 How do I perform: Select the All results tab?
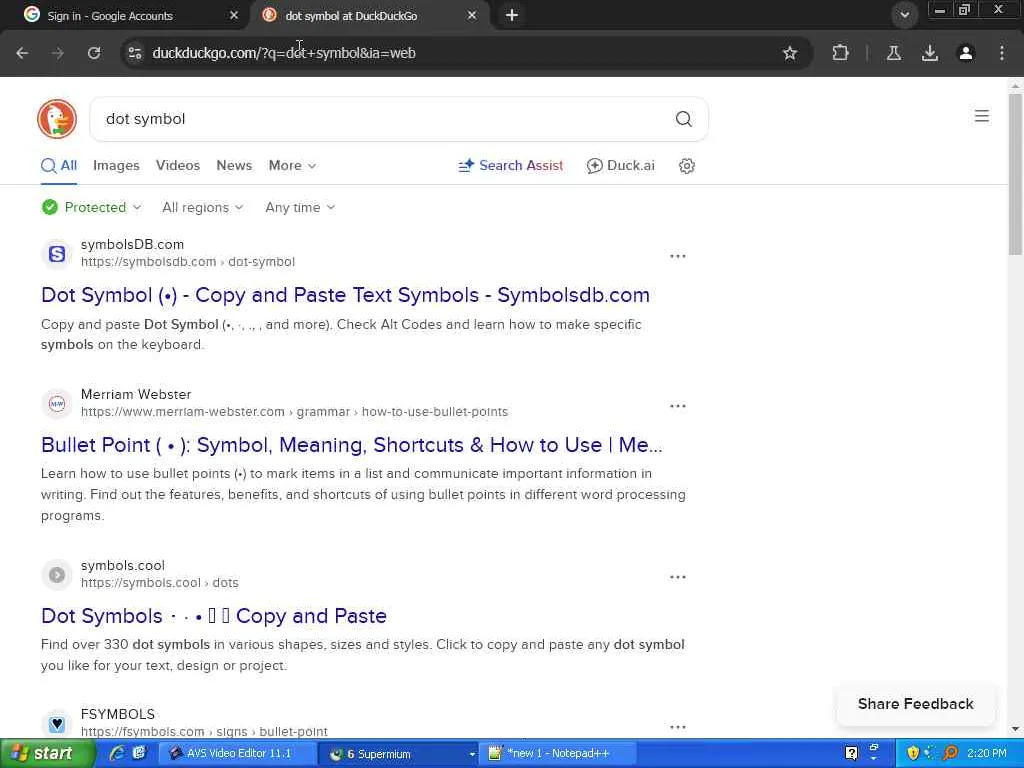pyautogui.click(x=59, y=166)
